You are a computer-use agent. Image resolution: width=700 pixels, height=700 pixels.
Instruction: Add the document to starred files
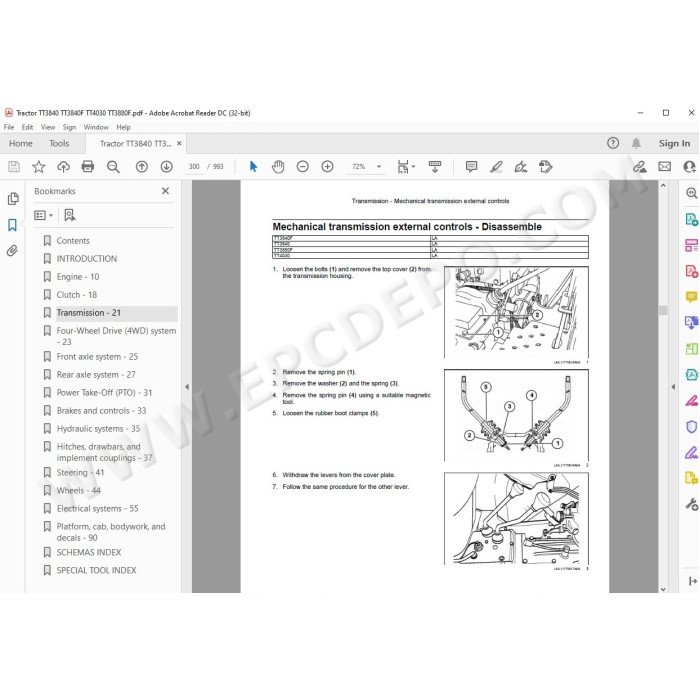click(39, 167)
